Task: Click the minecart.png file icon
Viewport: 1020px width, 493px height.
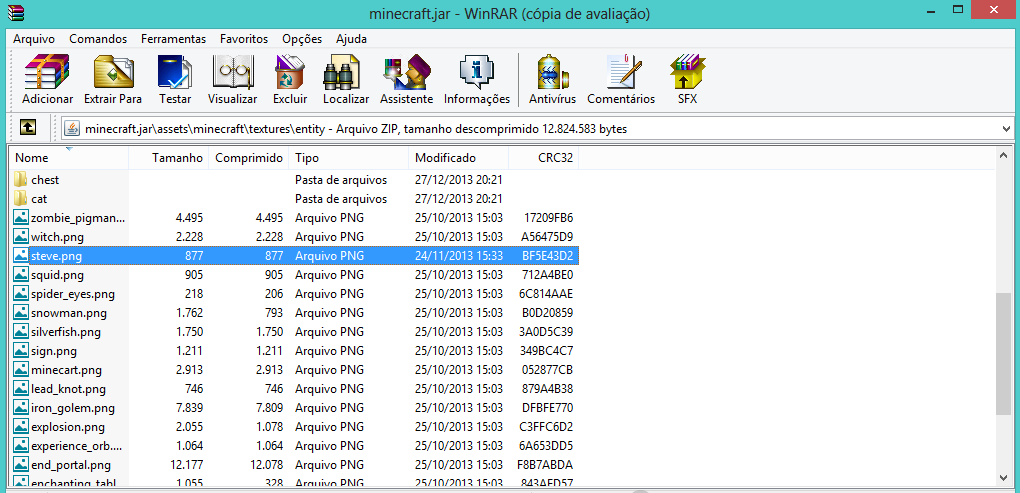Action: tap(21, 370)
